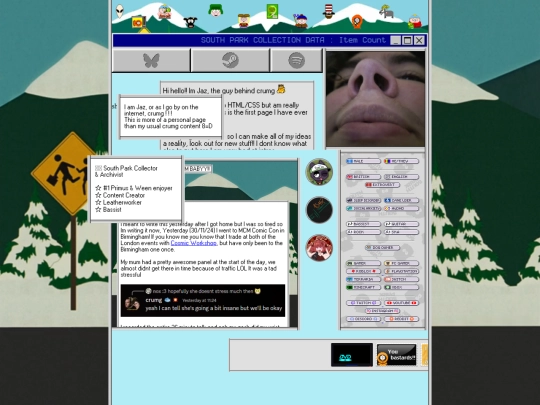Click the grey goat icon in header
Screen dimensions: 540x405
pyautogui.click(x=386, y=11)
